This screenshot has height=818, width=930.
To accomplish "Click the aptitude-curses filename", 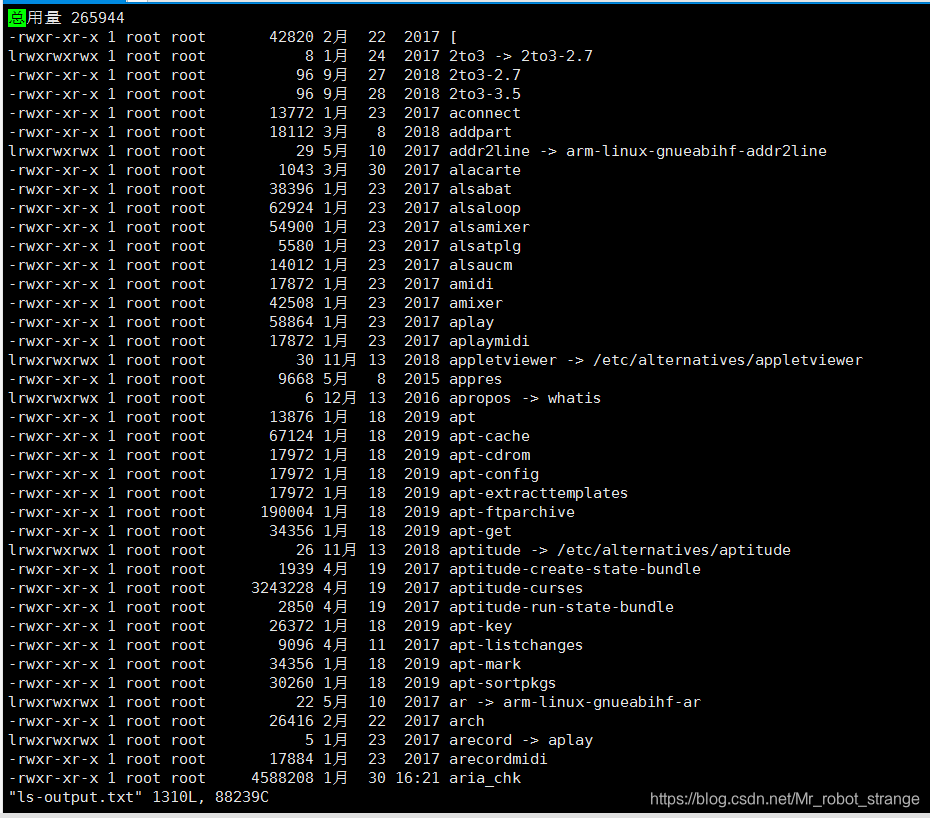I will (x=516, y=588).
